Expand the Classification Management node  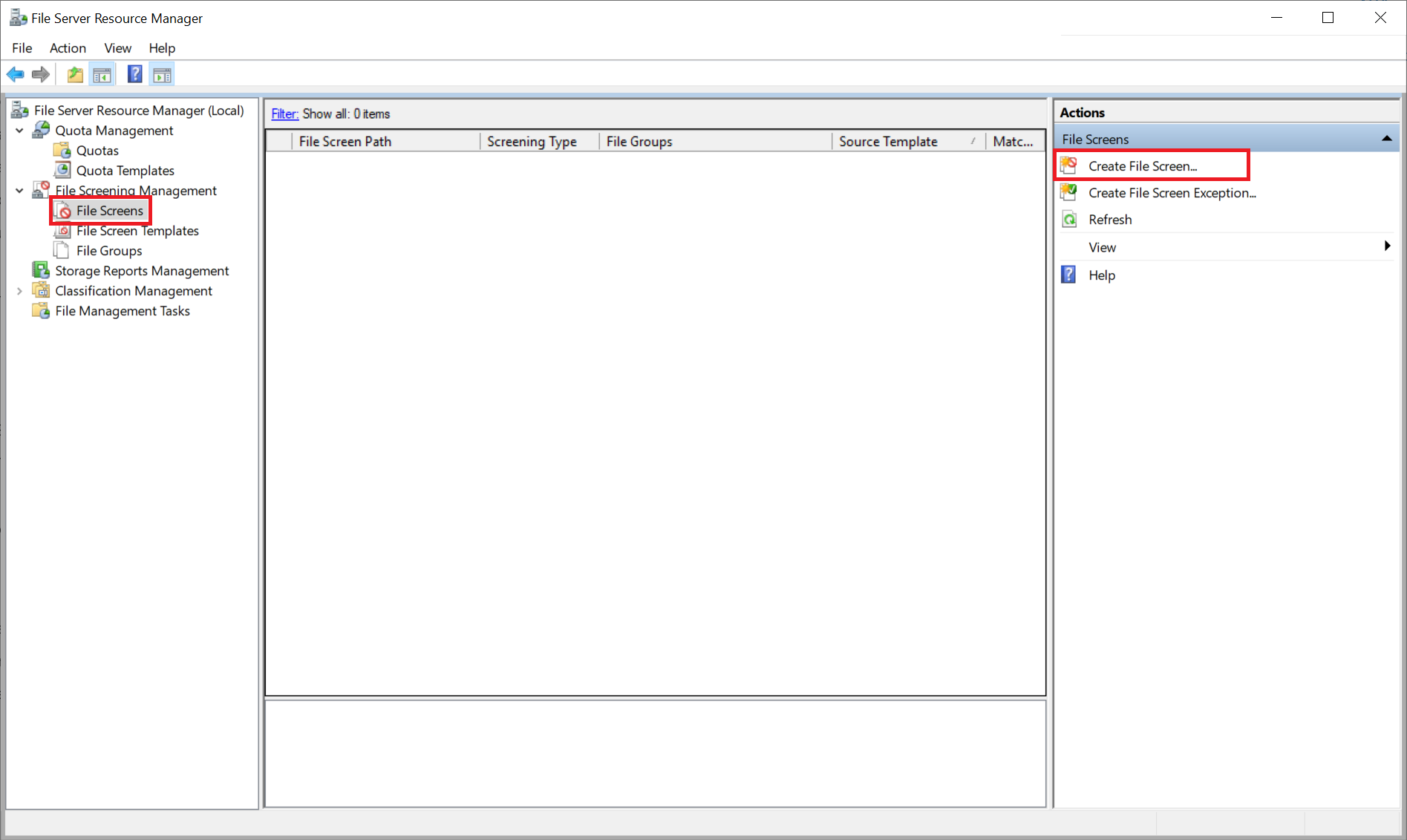click(x=19, y=291)
